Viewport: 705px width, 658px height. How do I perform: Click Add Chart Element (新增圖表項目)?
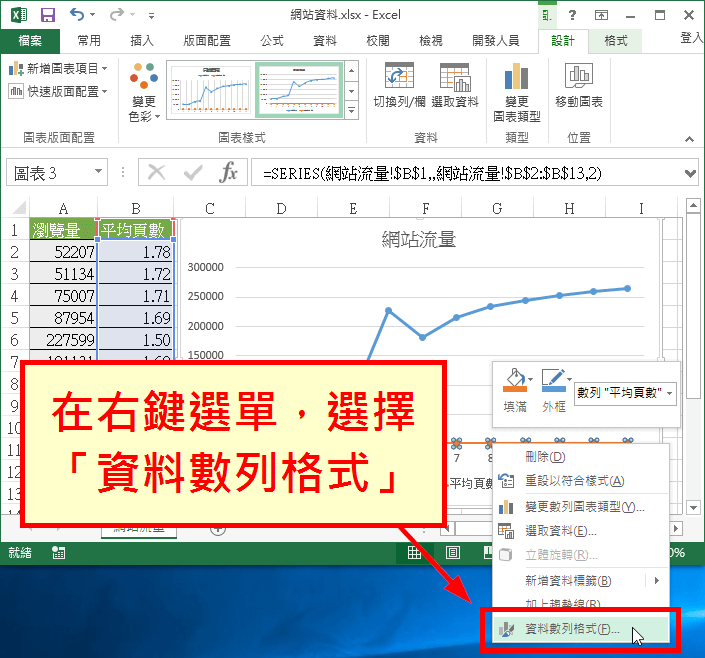[x=58, y=68]
